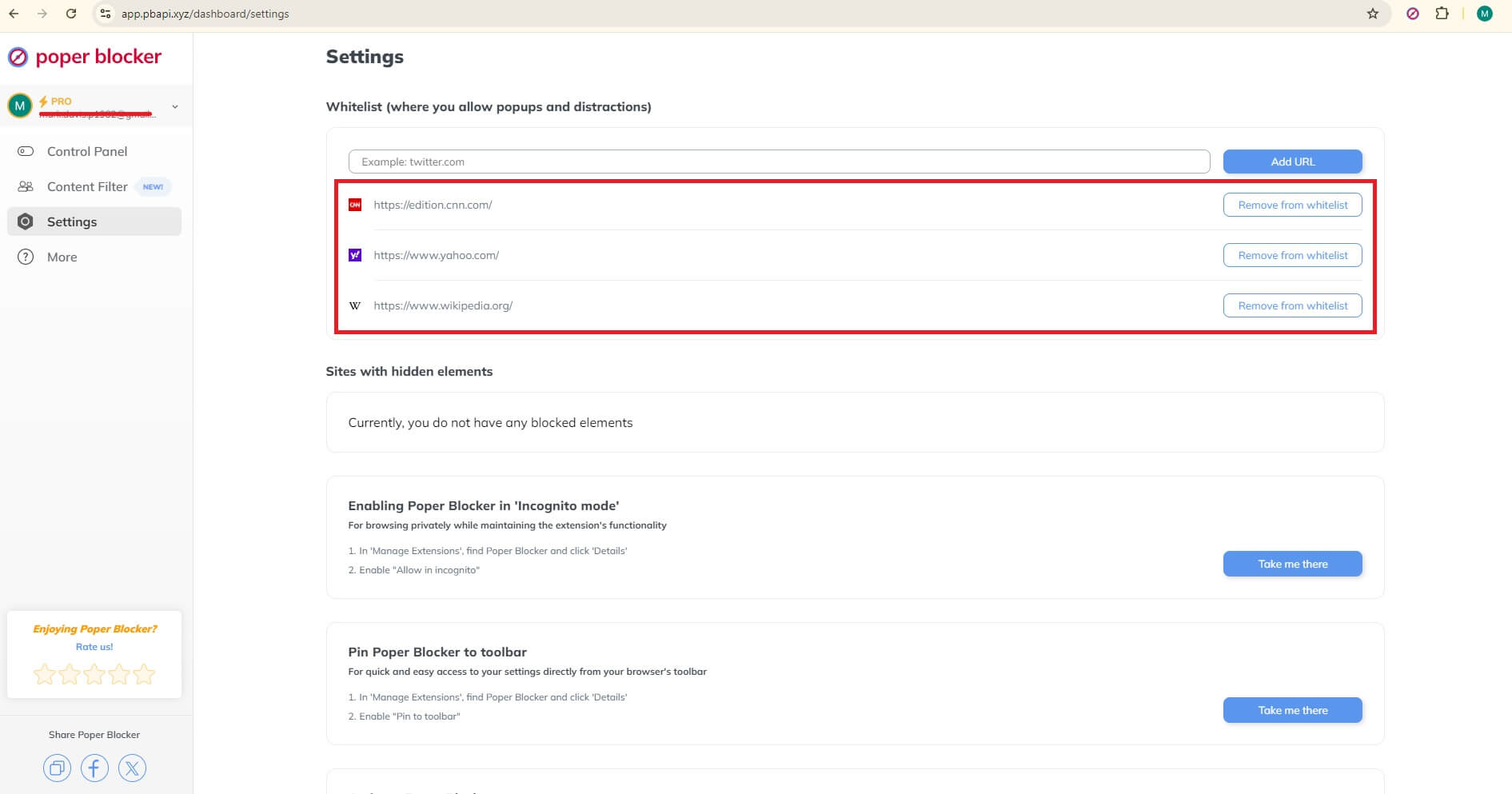This screenshot has height=794, width=1512.
Task: Open the browser extensions puzzle icon
Action: click(1442, 14)
